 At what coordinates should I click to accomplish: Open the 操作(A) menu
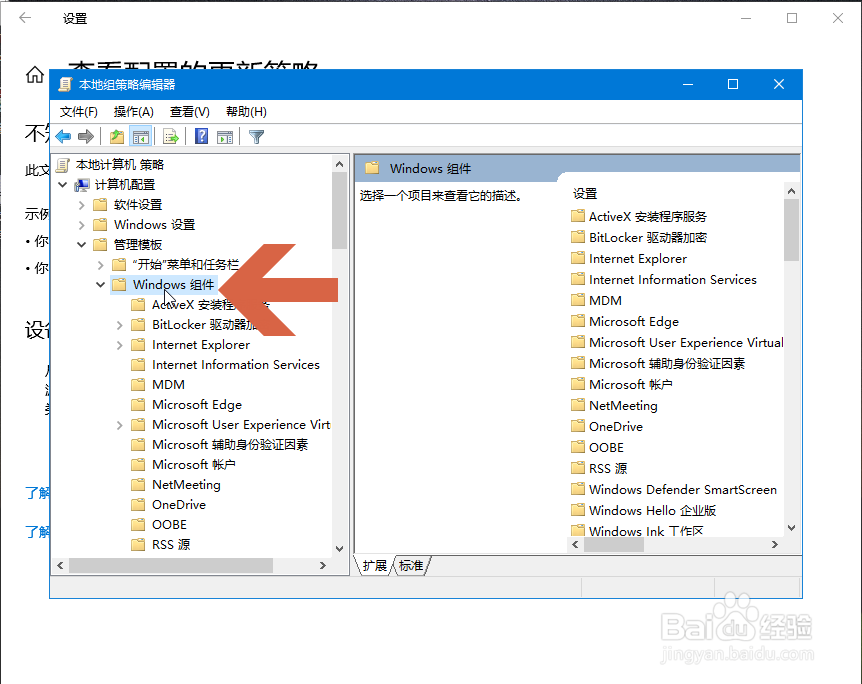click(134, 112)
